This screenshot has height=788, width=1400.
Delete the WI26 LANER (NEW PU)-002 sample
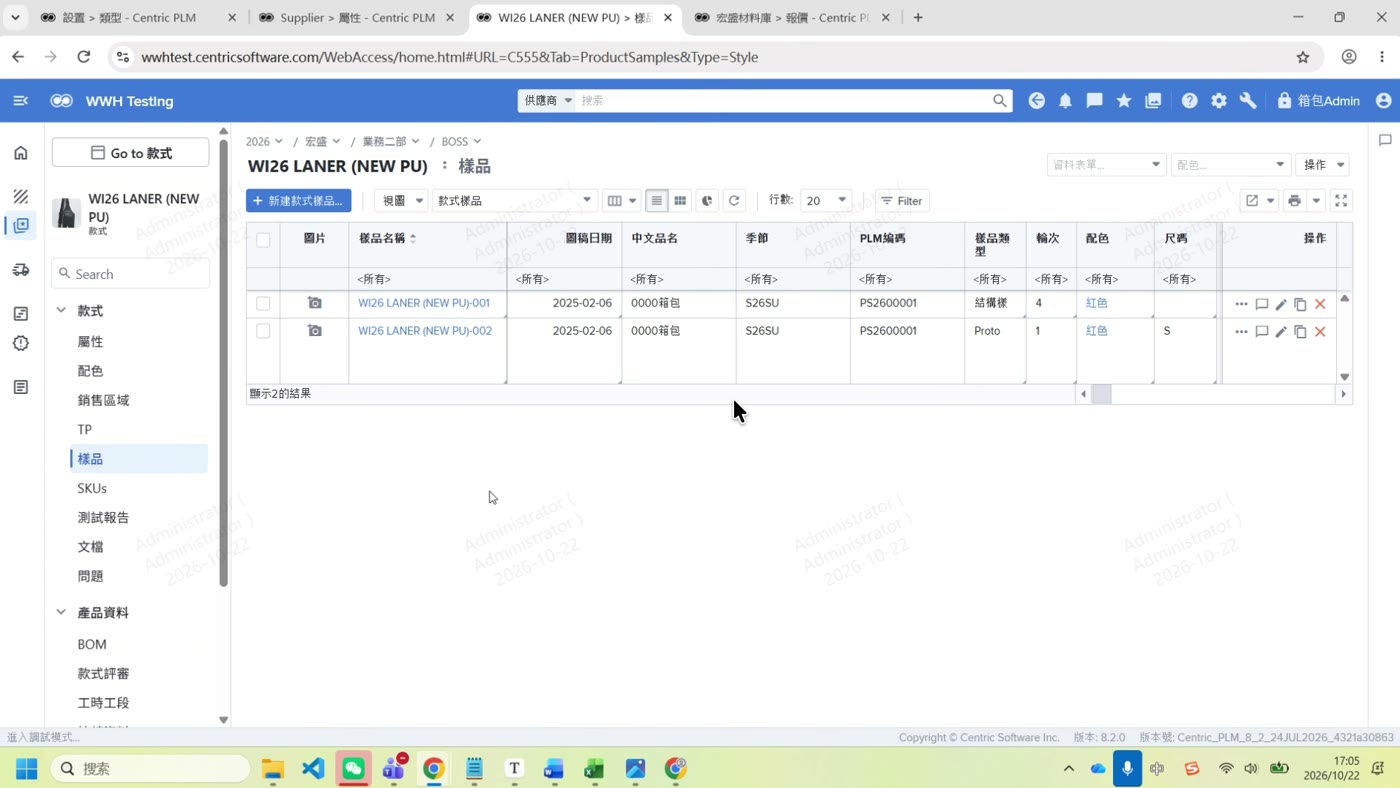click(1320, 332)
